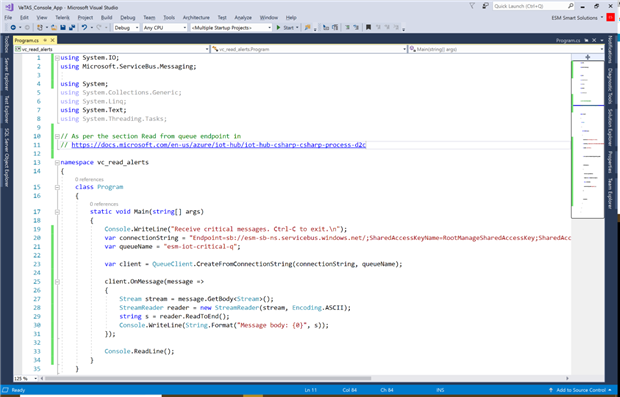The width and height of the screenshot is (620, 397).
Task: Click the Start debugging button label
Action: [x=288, y=28]
